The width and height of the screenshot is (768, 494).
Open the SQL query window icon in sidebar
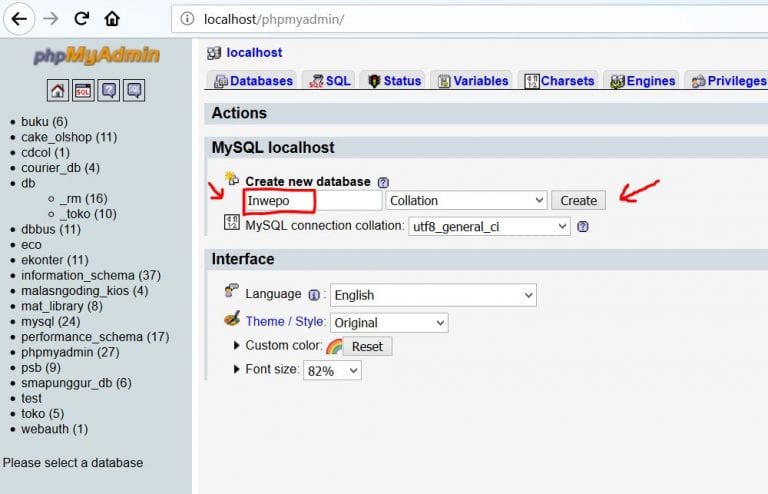tap(83, 91)
